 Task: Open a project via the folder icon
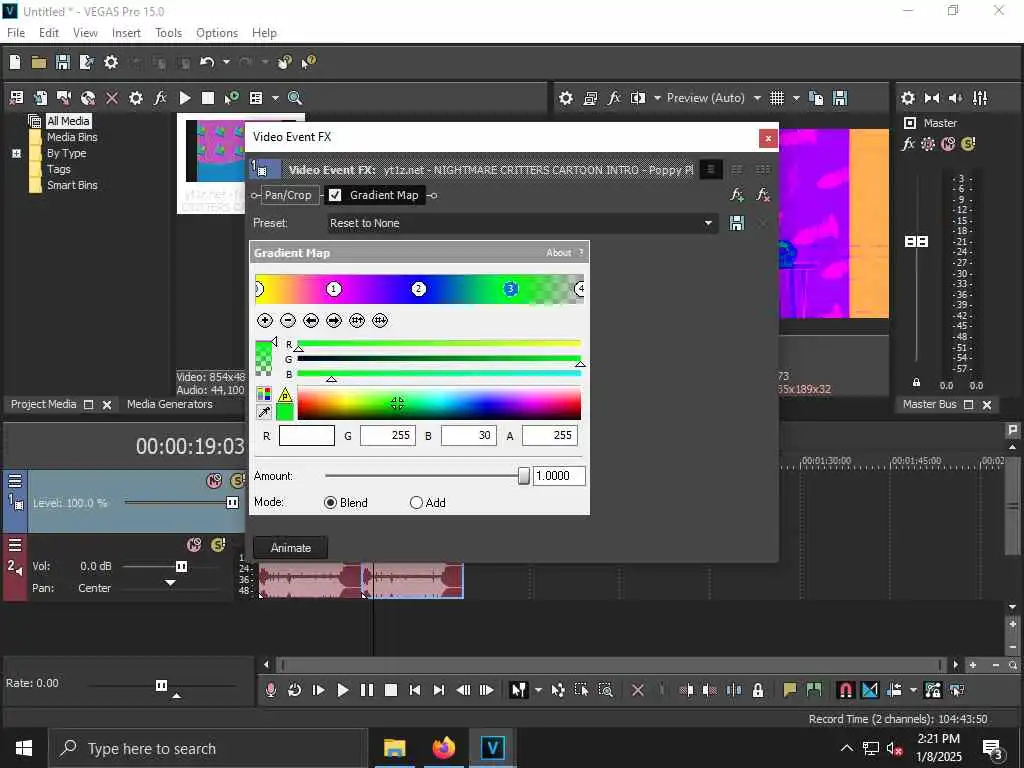(39, 62)
